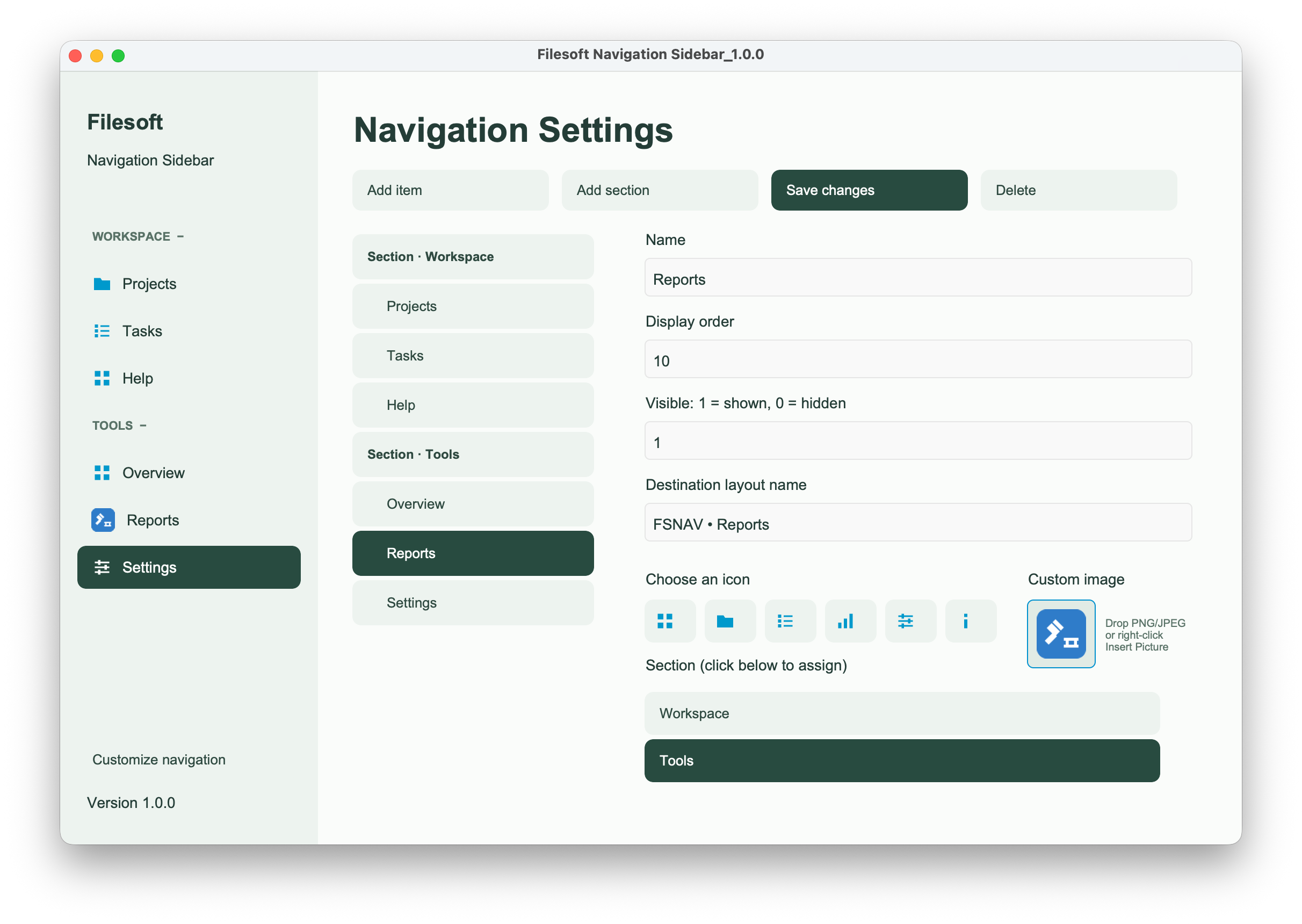Choose the list icon in icon picker
Screen dimensions: 1302x924
pos(791,620)
